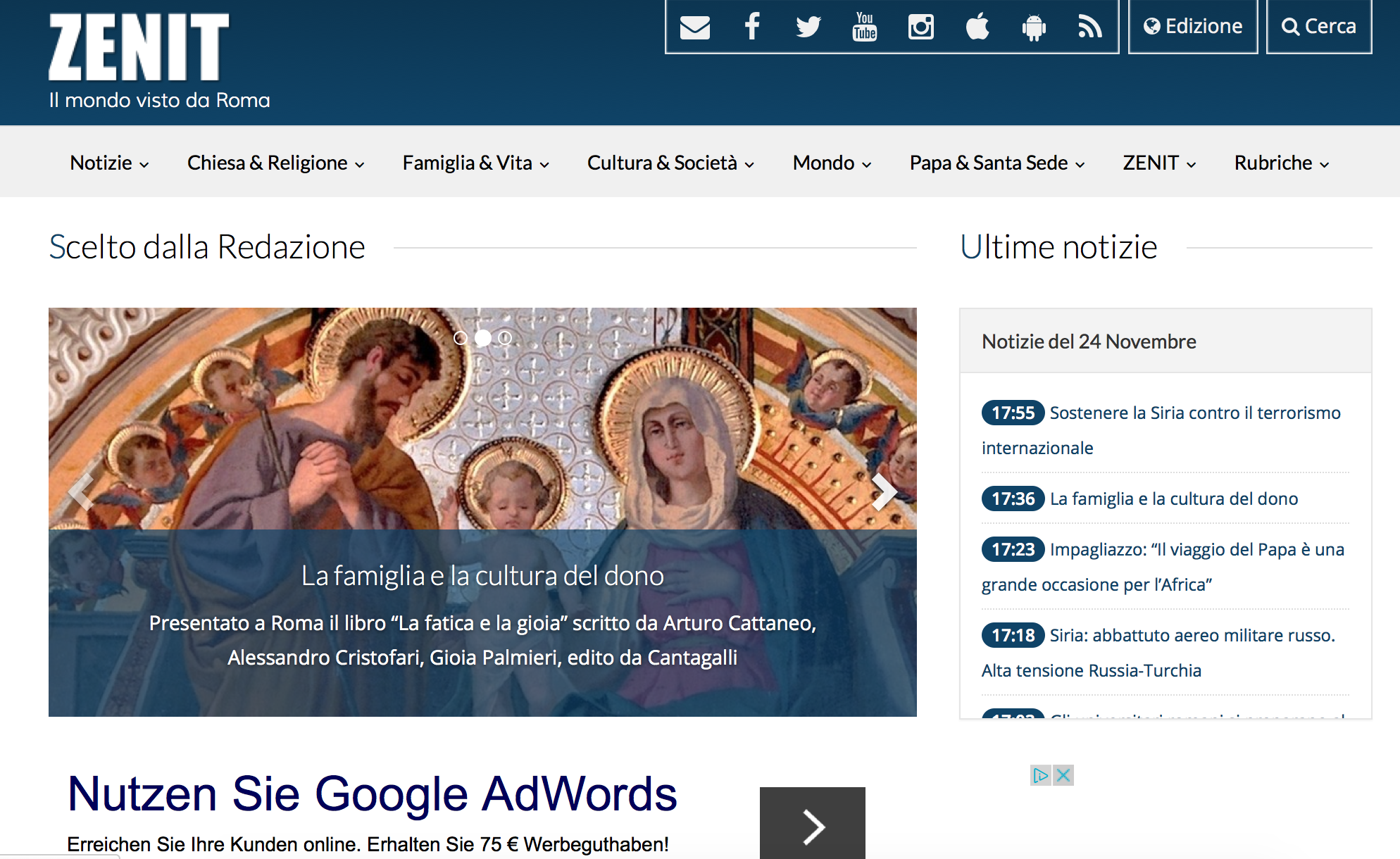
Task: Expand the Rubriche menu
Action: (1282, 163)
